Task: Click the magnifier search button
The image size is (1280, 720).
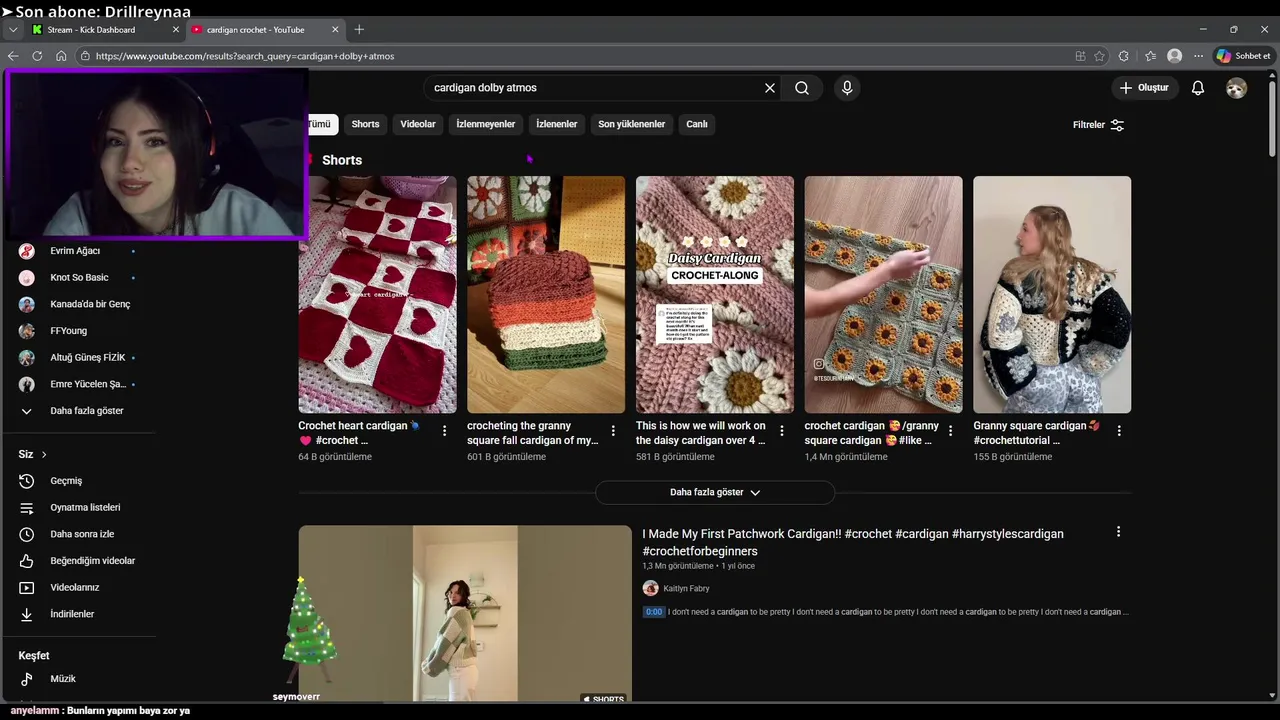Action: pos(802,88)
